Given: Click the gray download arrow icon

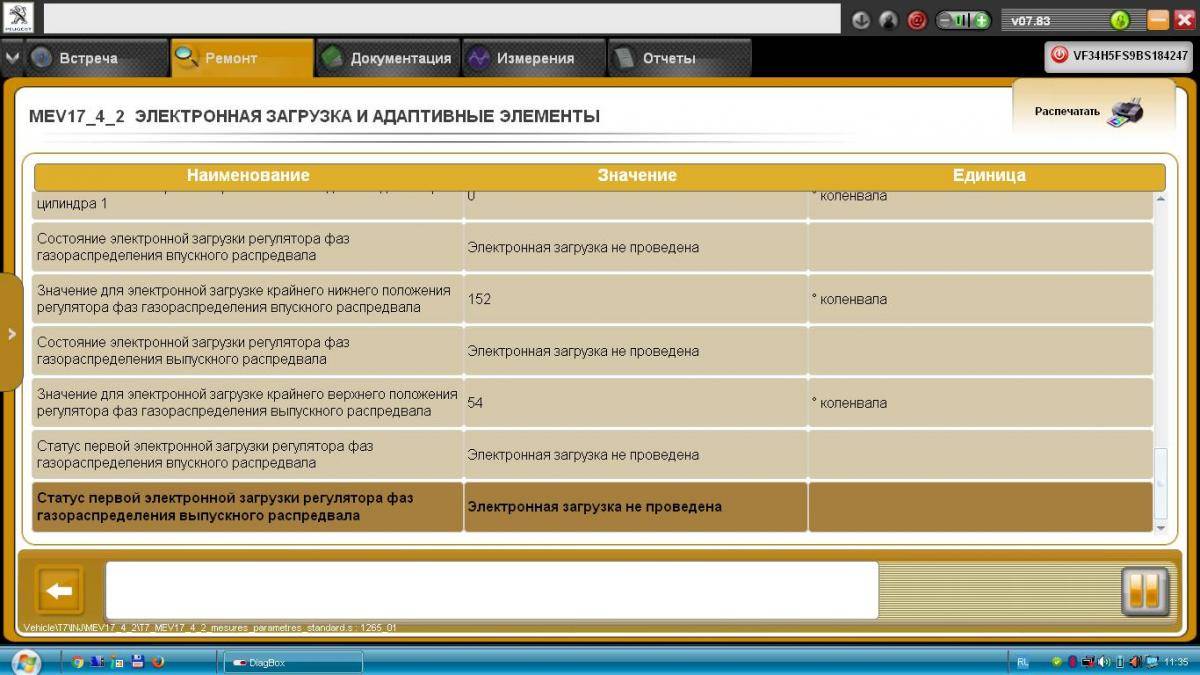Looking at the screenshot, I should pyautogui.click(x=861, y=20).
